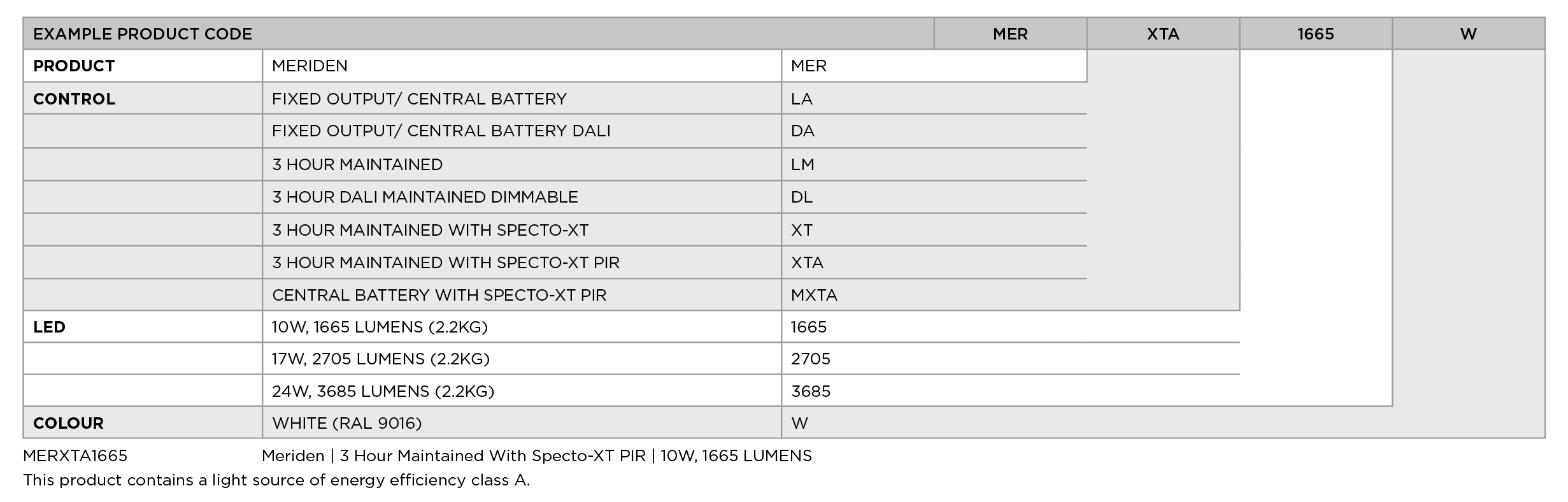Select the COLOUR row label
Image resolution: width=1568 pixels, height=502 pixels.
click(x=68, y=424)
